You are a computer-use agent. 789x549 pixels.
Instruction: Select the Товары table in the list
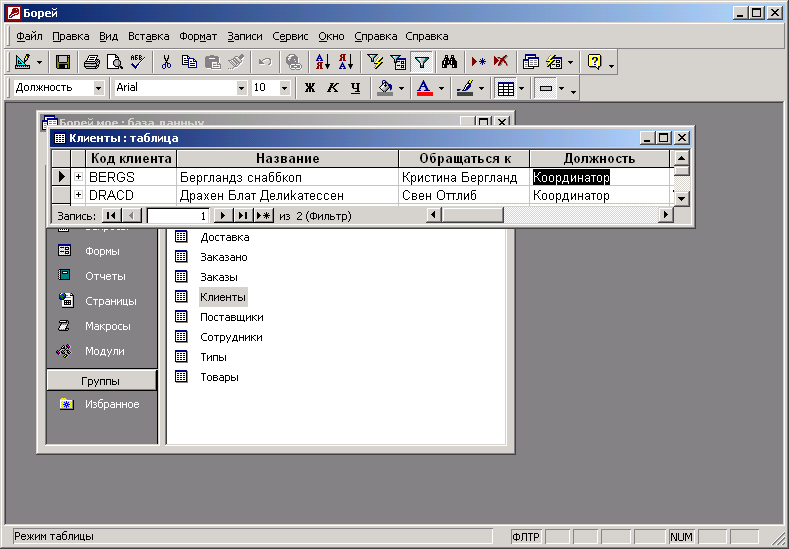coord(219,377)
